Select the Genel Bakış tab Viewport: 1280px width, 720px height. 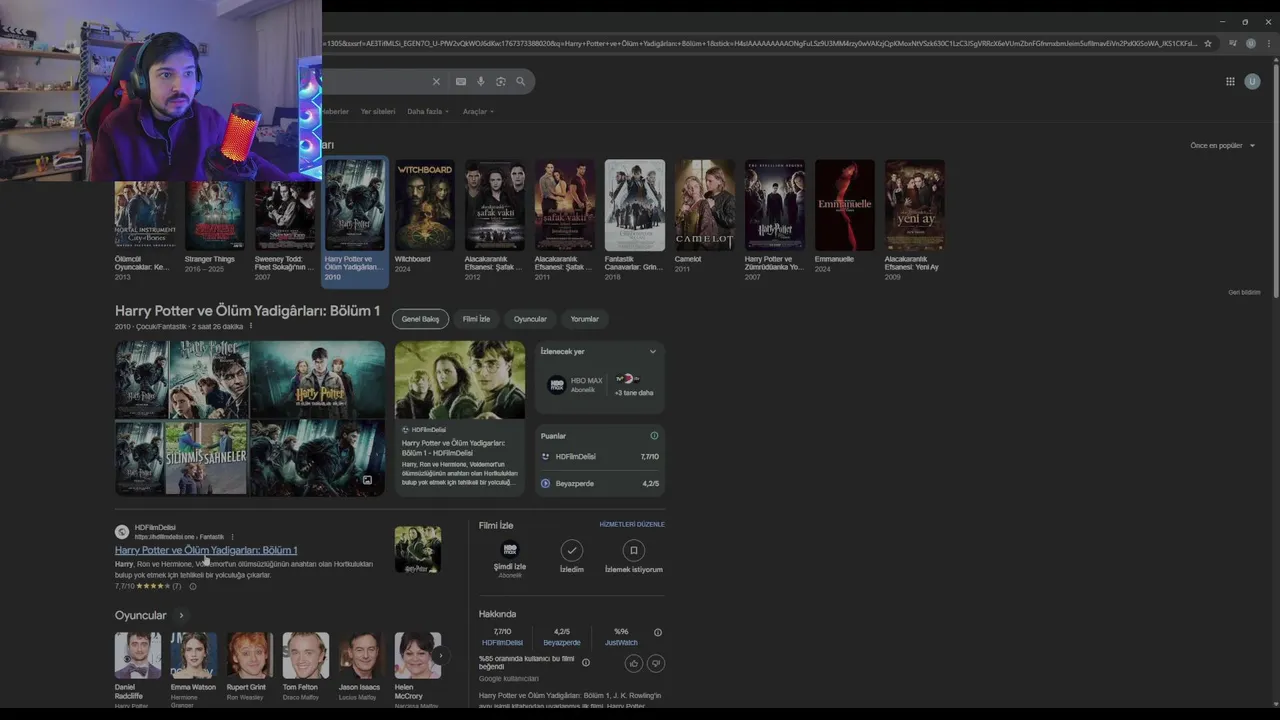pyautogui.click(x=420, y=319)
